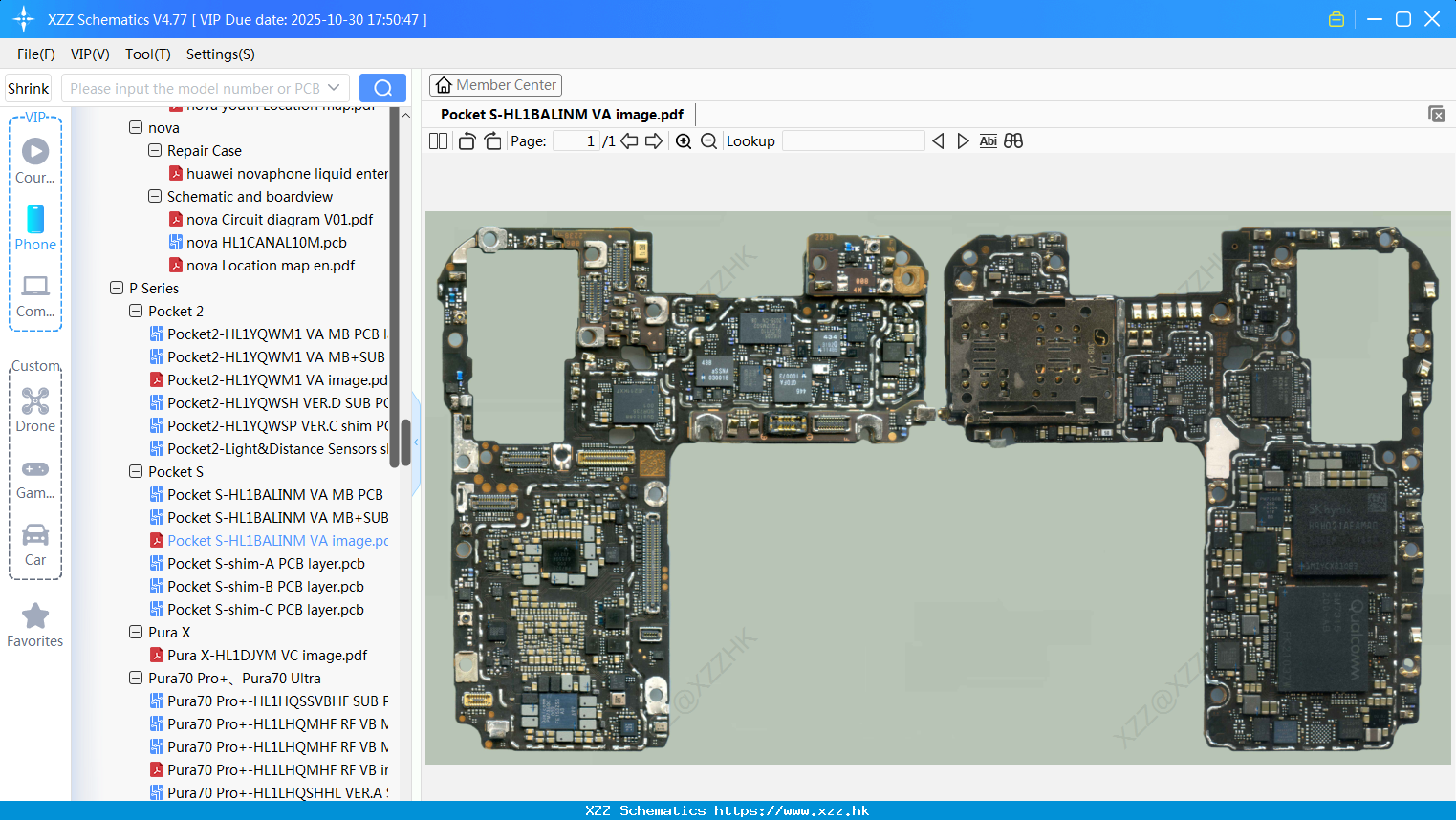Image resolution: width=1456 pixels, height=820 pixels.
Task: Zoom out of the PDF
Action: [708, 141]
